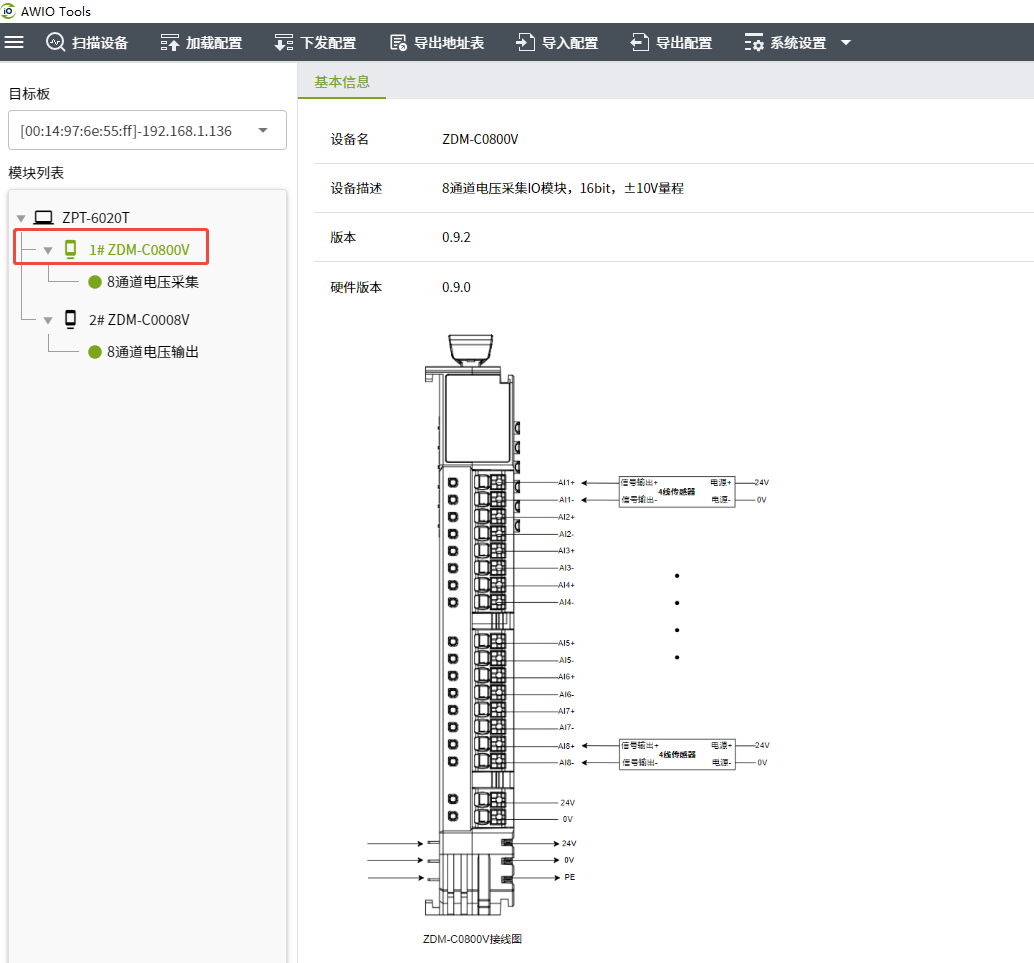Image resolution: width=1034 pixels, height=963 pixels.
Task: Switch to the 基本信息 tab
Action: 342,82
